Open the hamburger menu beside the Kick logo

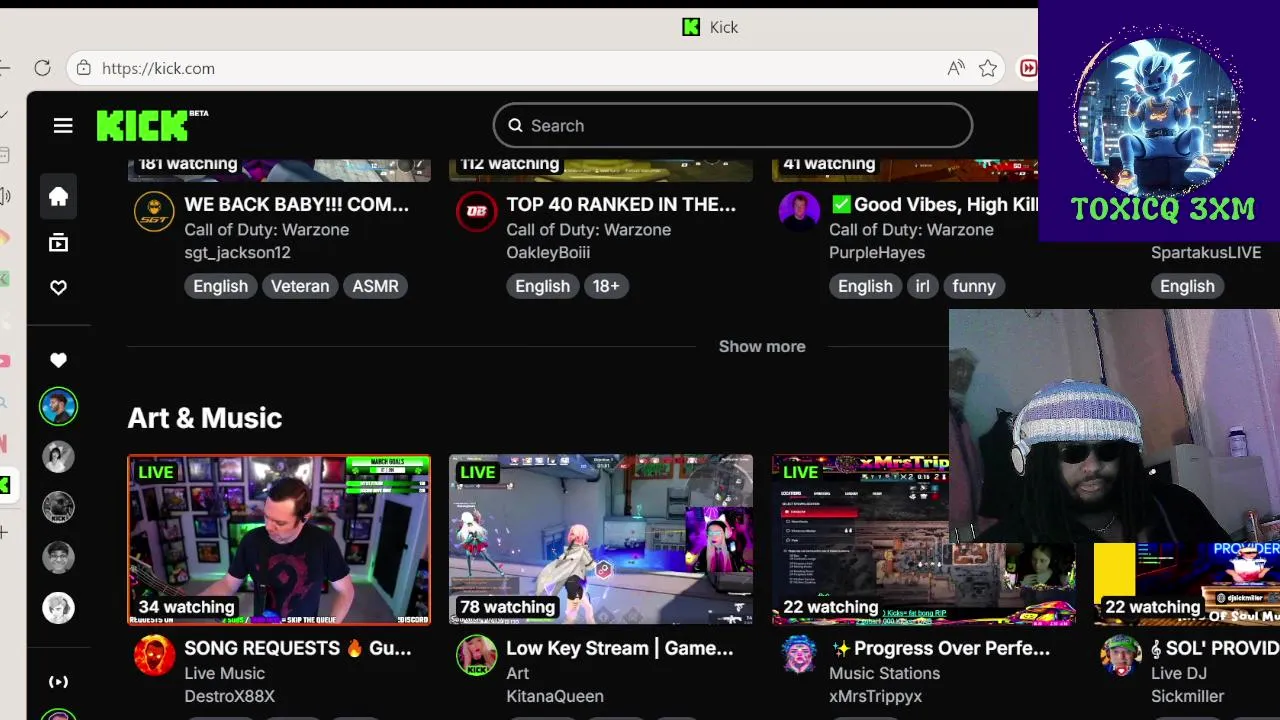[x=63, y=125]
